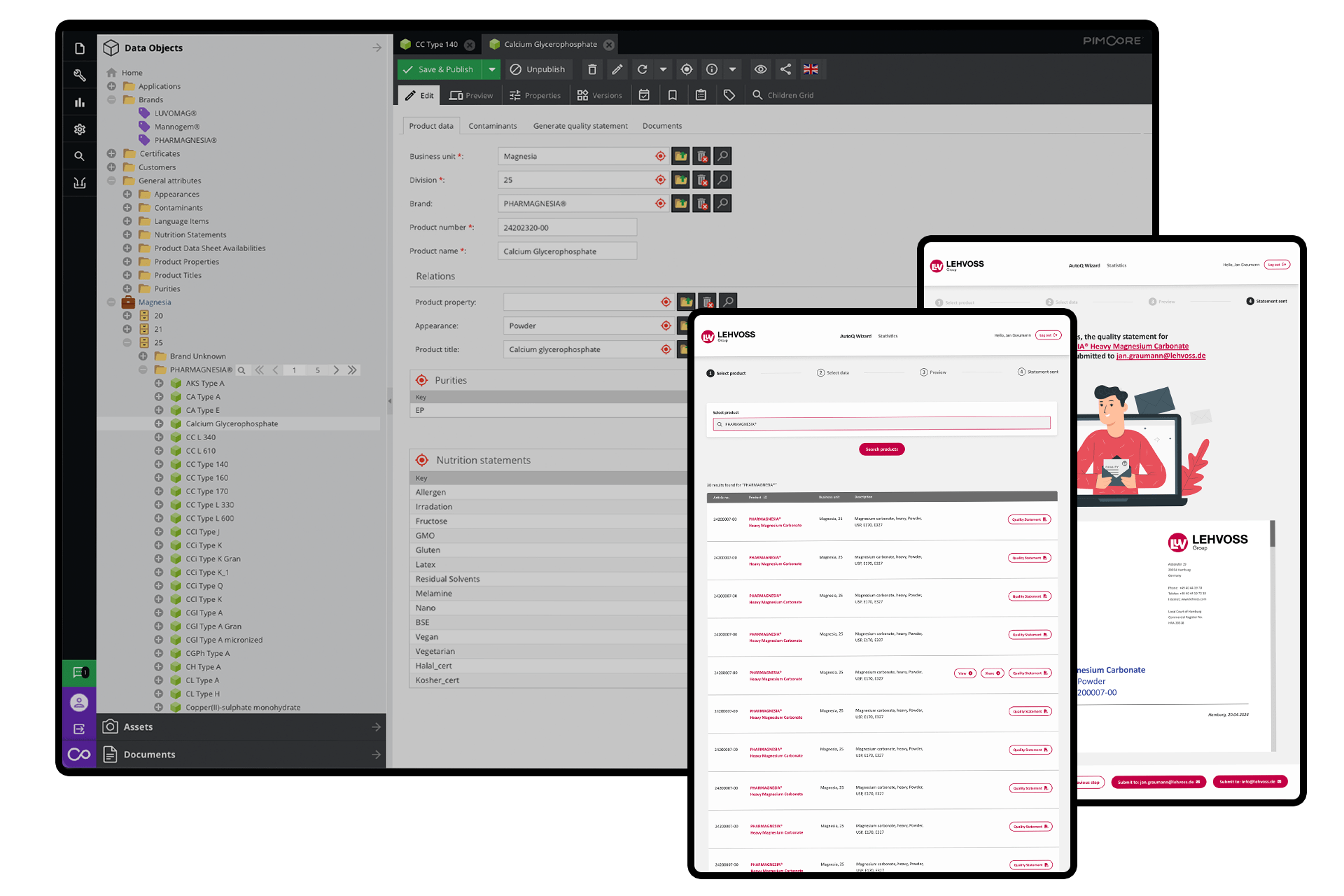Expand the Certificates folder
Viewport: 1344px width, 896px height.
(111, 153)
